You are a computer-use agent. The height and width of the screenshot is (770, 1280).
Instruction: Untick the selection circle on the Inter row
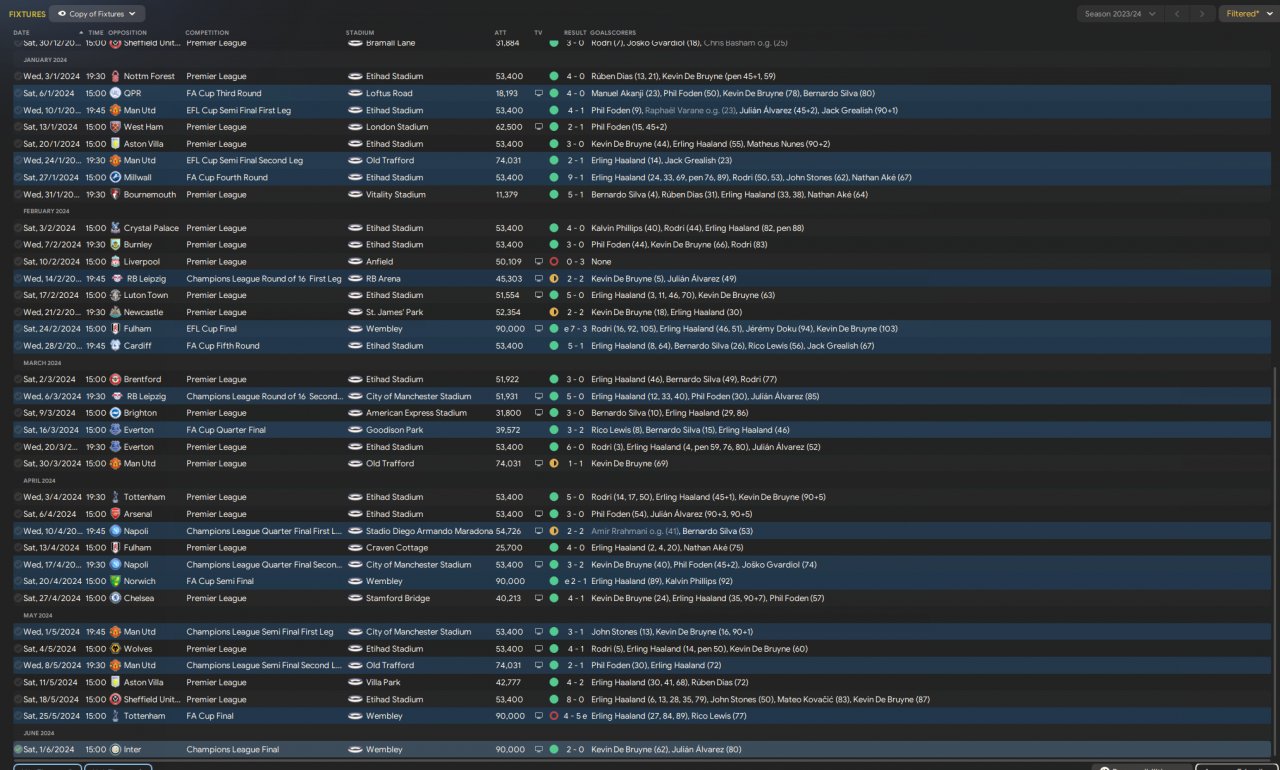pyautogui.click(x=18, y=749)
